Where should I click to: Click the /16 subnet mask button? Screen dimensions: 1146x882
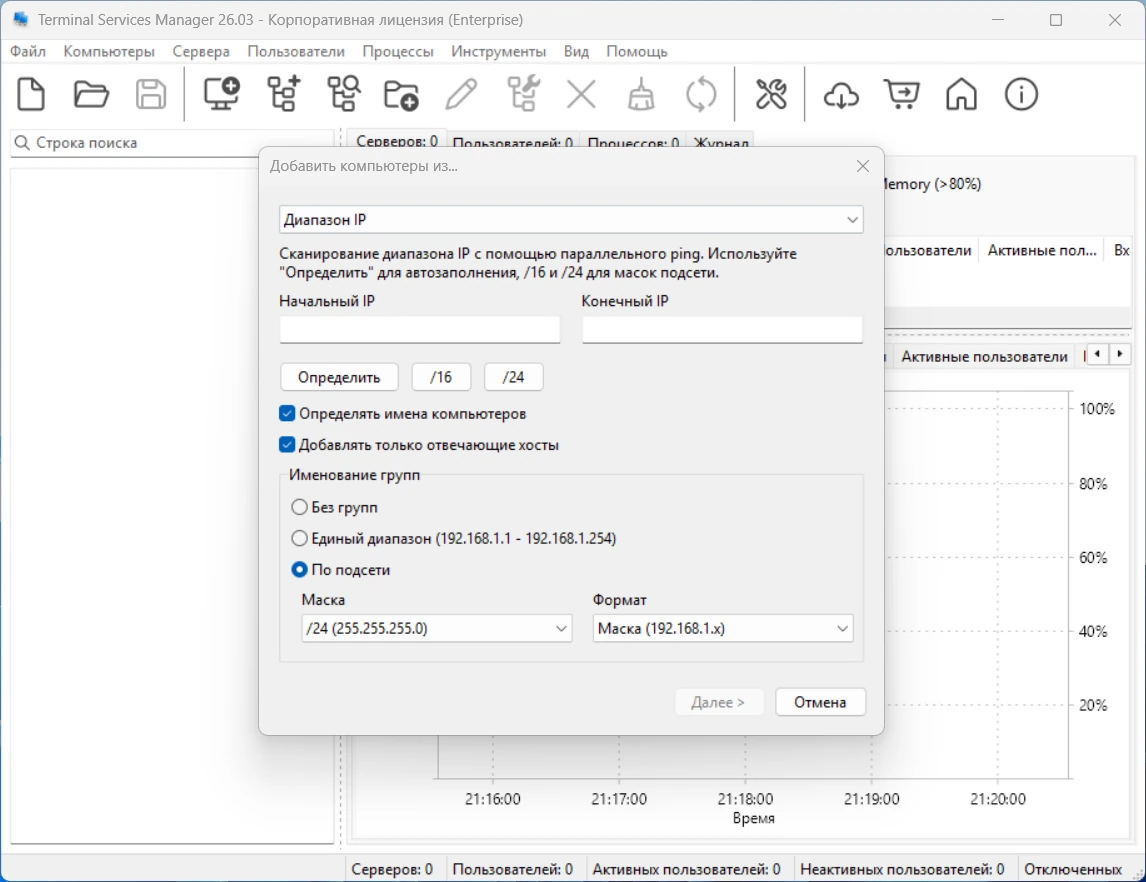click(x=441, y=377)
